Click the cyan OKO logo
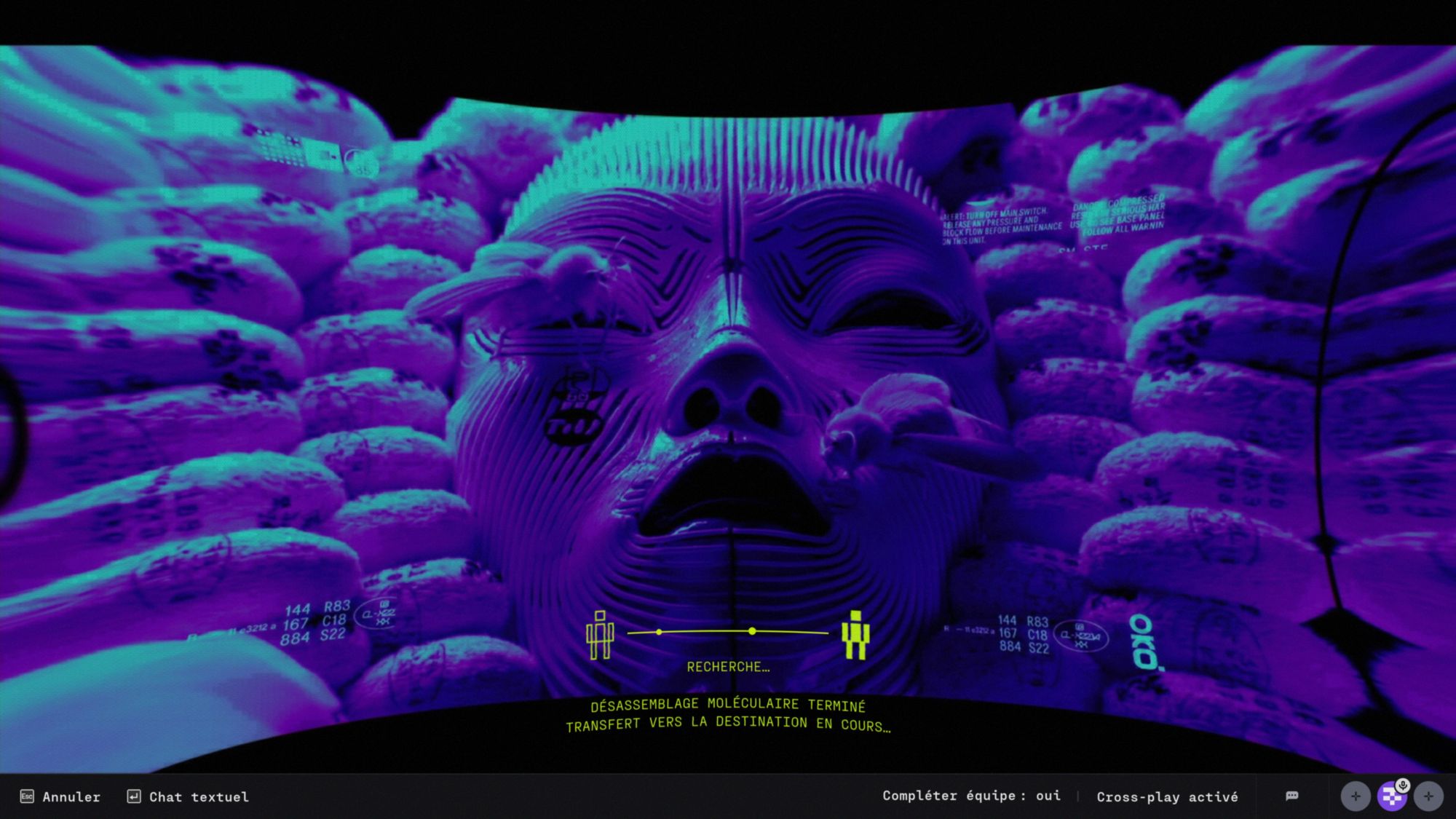 [x=1144, y=641]
